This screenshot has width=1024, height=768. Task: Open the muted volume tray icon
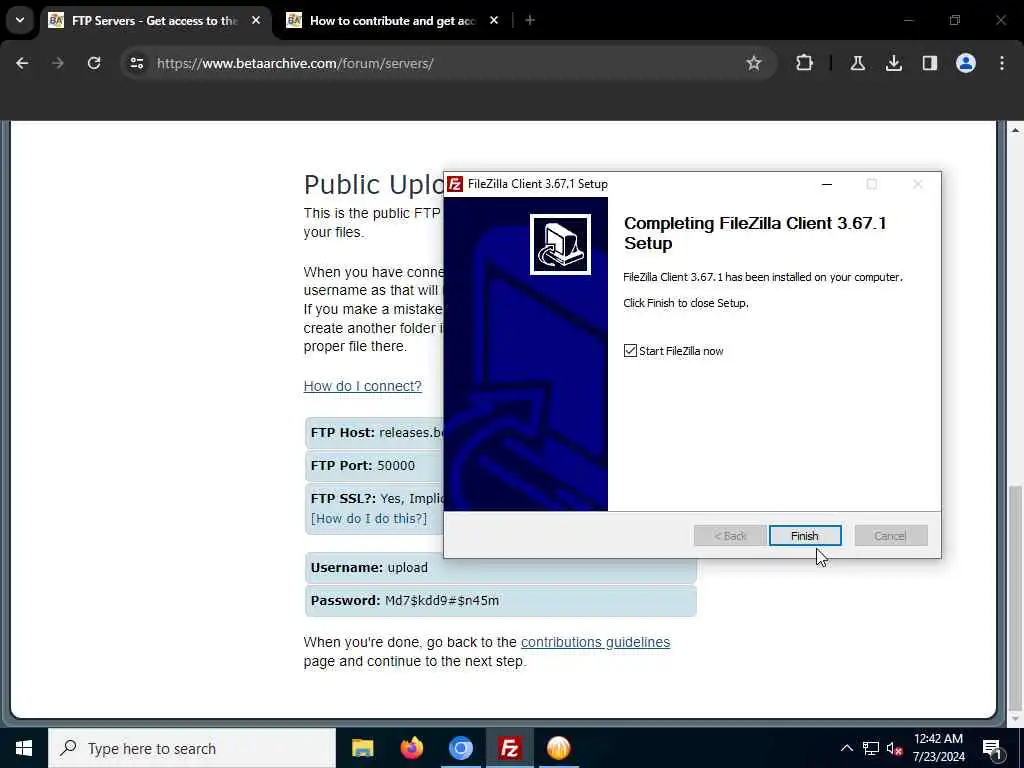pos(894,748)
